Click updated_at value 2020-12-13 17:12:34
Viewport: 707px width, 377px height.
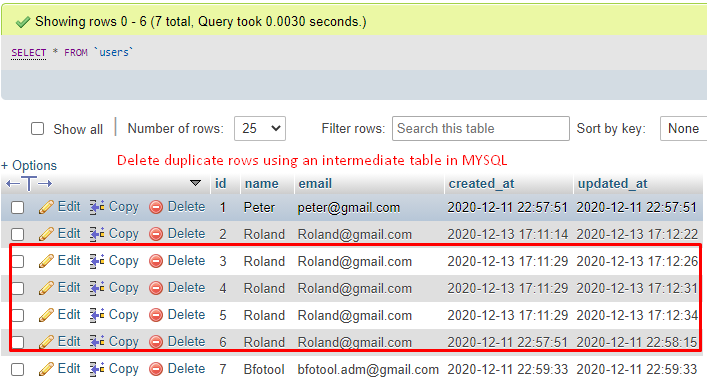(637, 315)
